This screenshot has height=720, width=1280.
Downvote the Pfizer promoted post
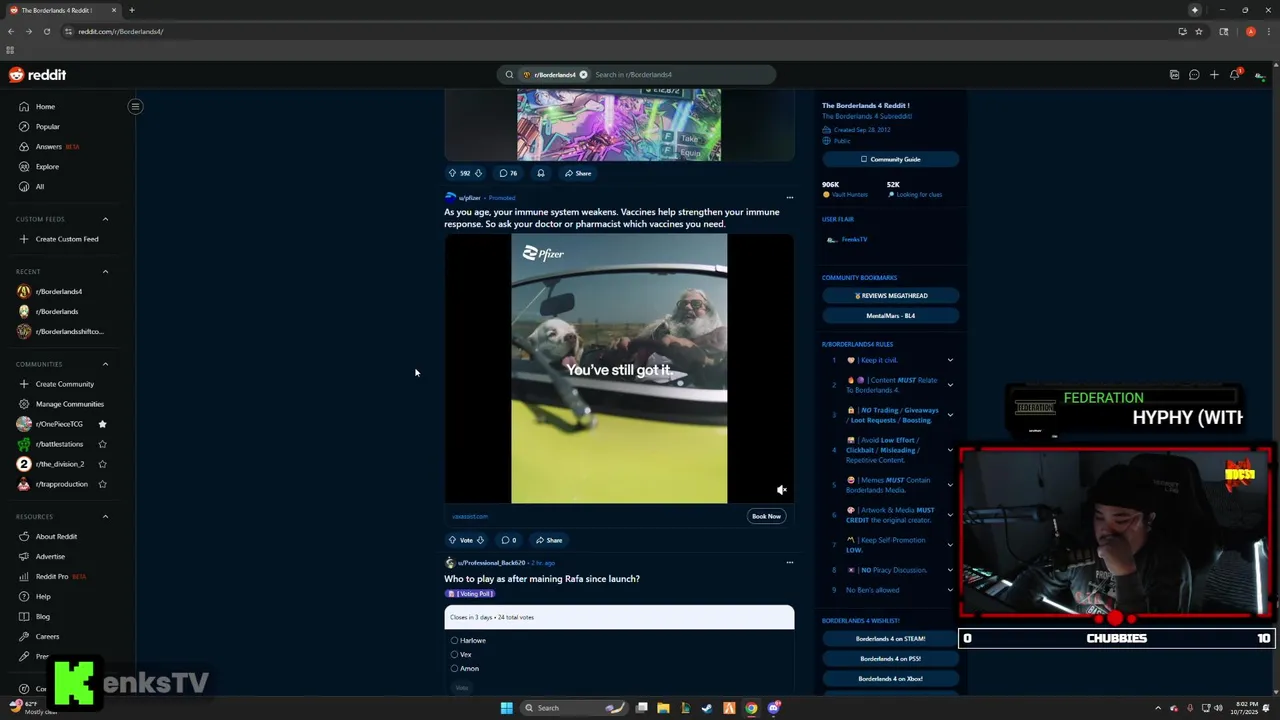pyautogui.click(x=480, y=540)
